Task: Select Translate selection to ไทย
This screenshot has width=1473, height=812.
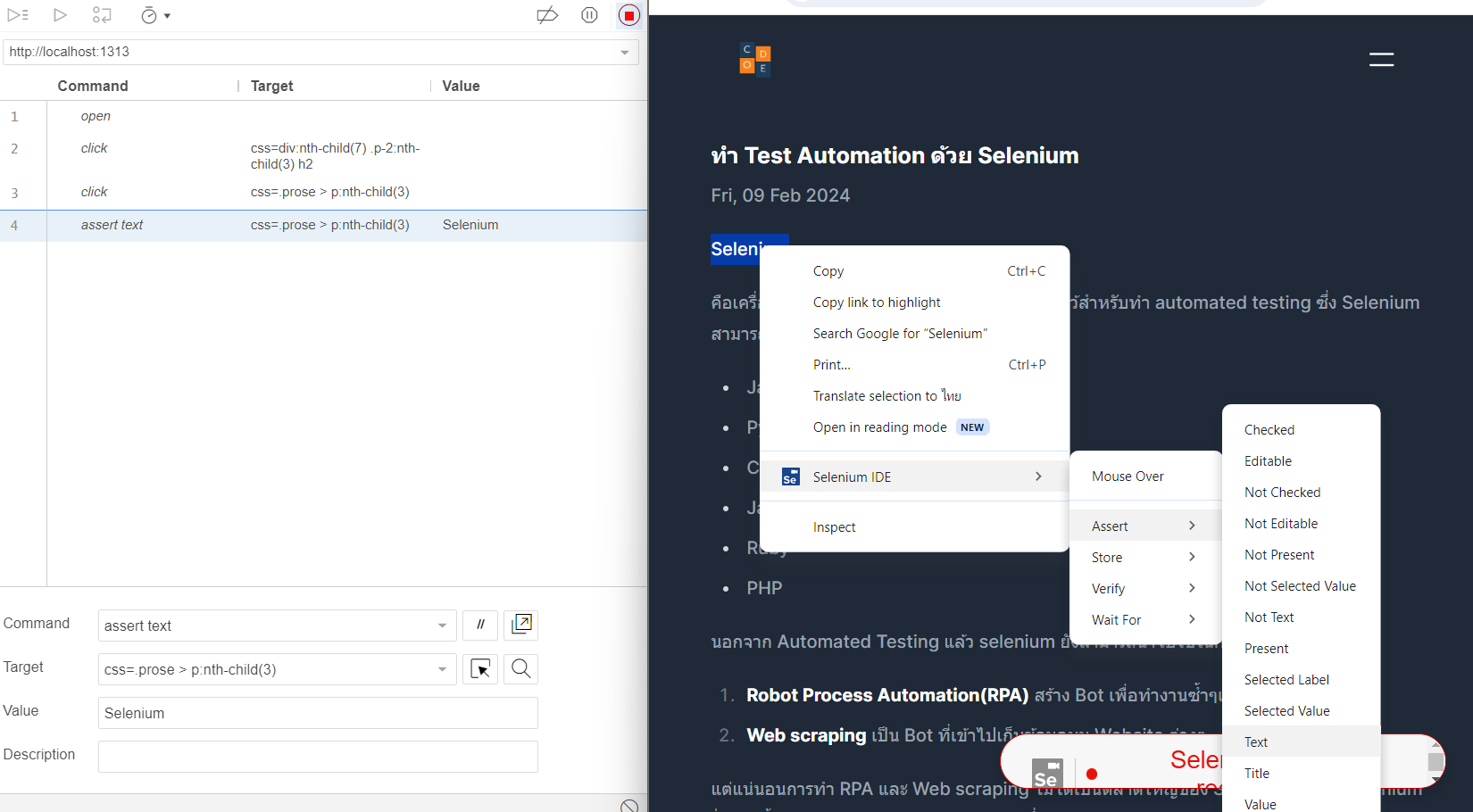Action: (914, 396)
